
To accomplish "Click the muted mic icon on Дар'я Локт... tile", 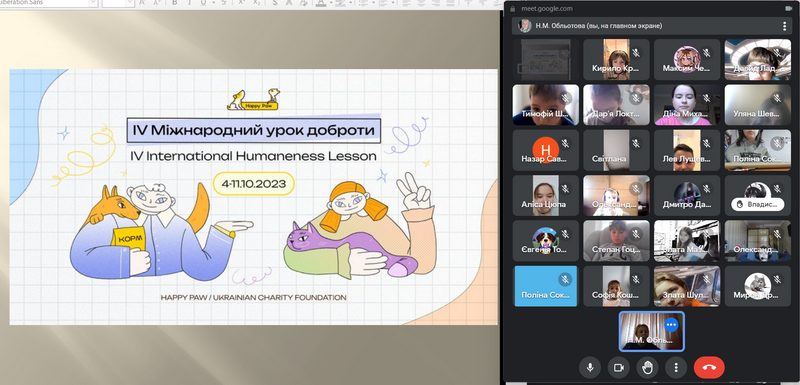I will [636, 98].
